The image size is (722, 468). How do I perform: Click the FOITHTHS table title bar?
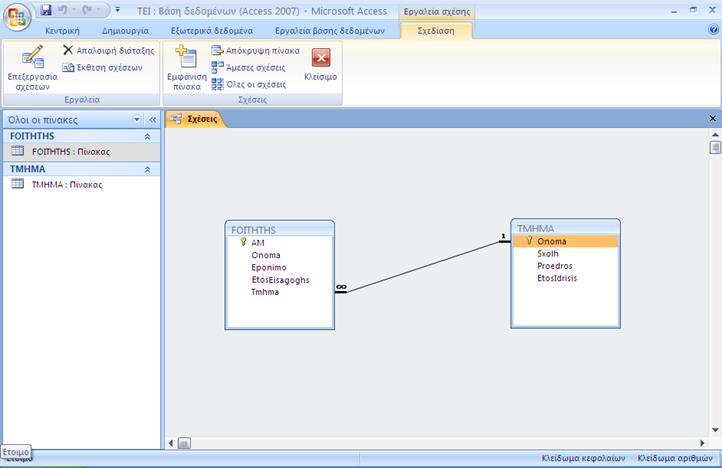tap(279, 229)
